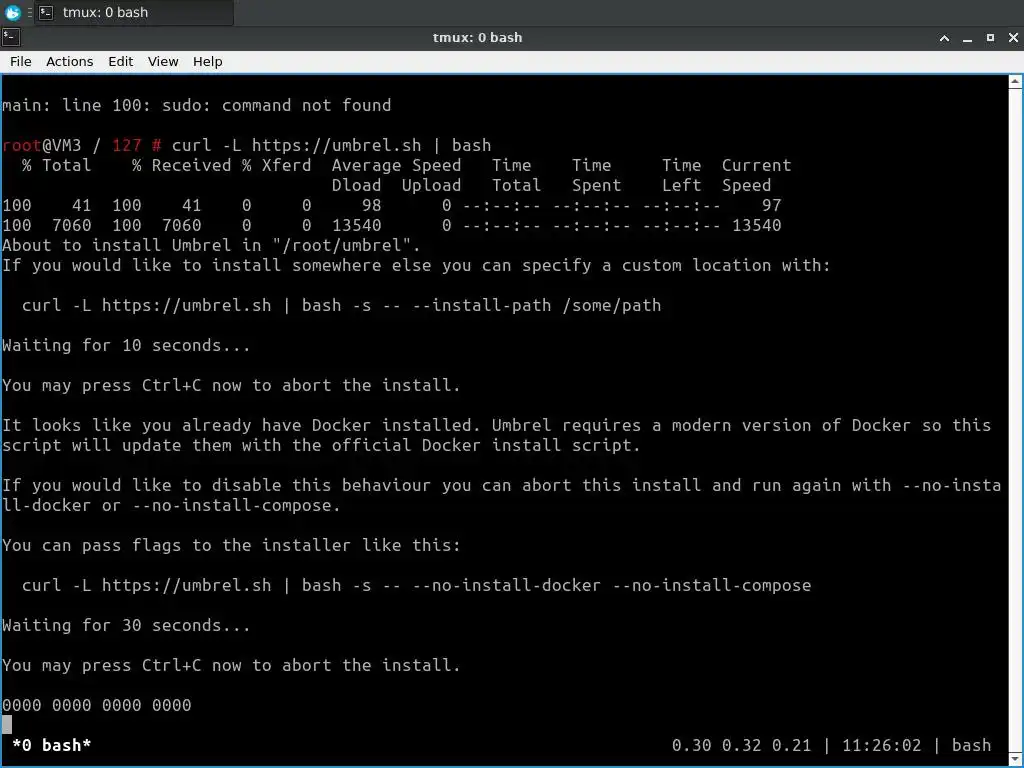
Task: Click the terminal icon in window titlebar
Action: point(10,37)
